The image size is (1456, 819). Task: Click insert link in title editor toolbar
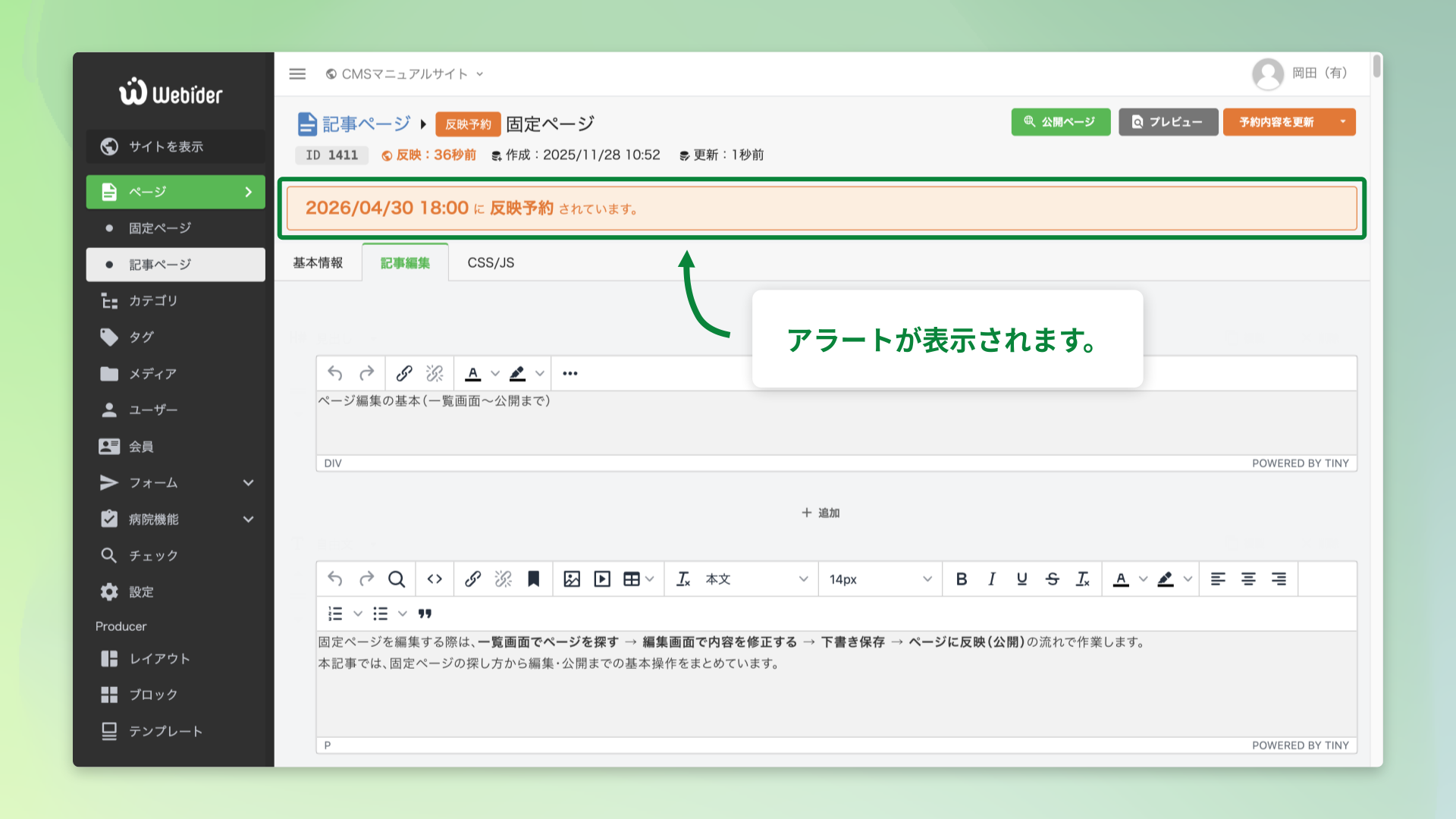coord(404,373)
